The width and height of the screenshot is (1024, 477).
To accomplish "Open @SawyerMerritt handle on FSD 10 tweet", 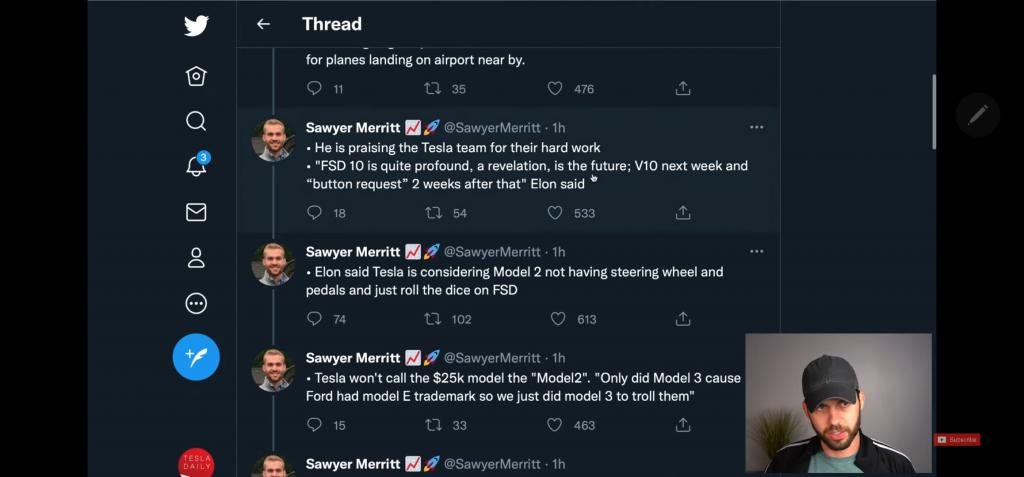I will (492, 128).
